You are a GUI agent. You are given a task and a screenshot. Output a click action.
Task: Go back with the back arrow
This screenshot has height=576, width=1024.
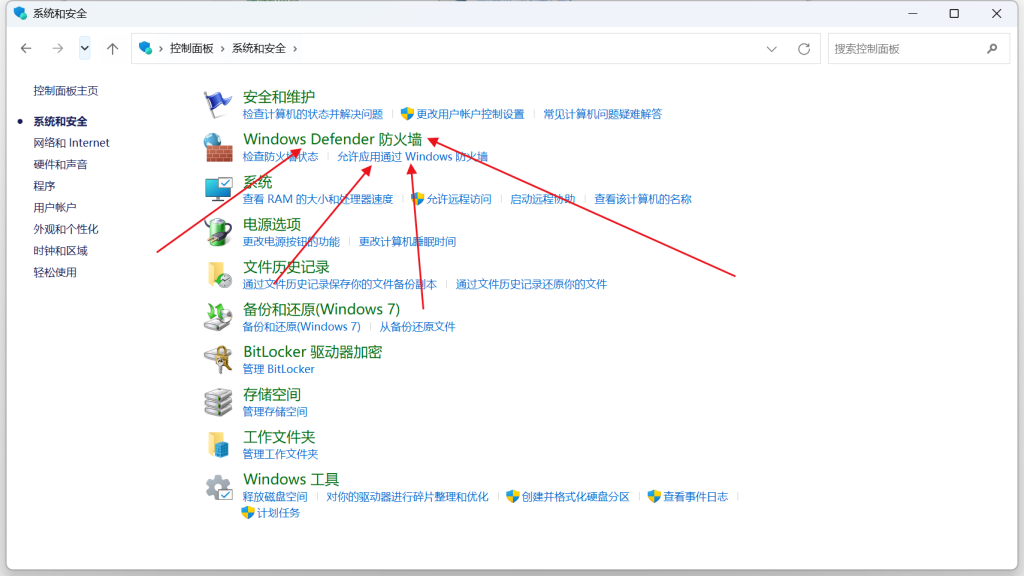click(x=26, y=48)
